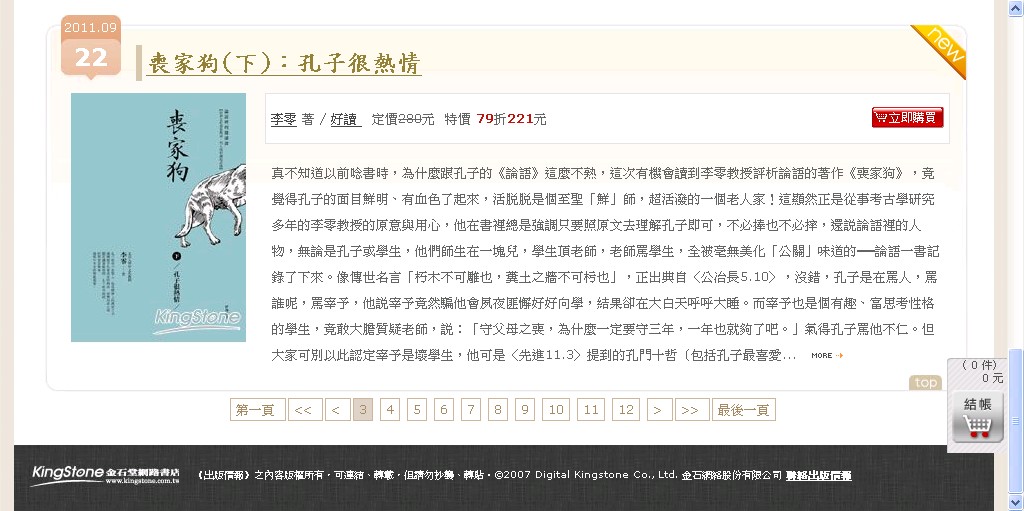
Task: Go to page 11
Action: tap(591, 410)
